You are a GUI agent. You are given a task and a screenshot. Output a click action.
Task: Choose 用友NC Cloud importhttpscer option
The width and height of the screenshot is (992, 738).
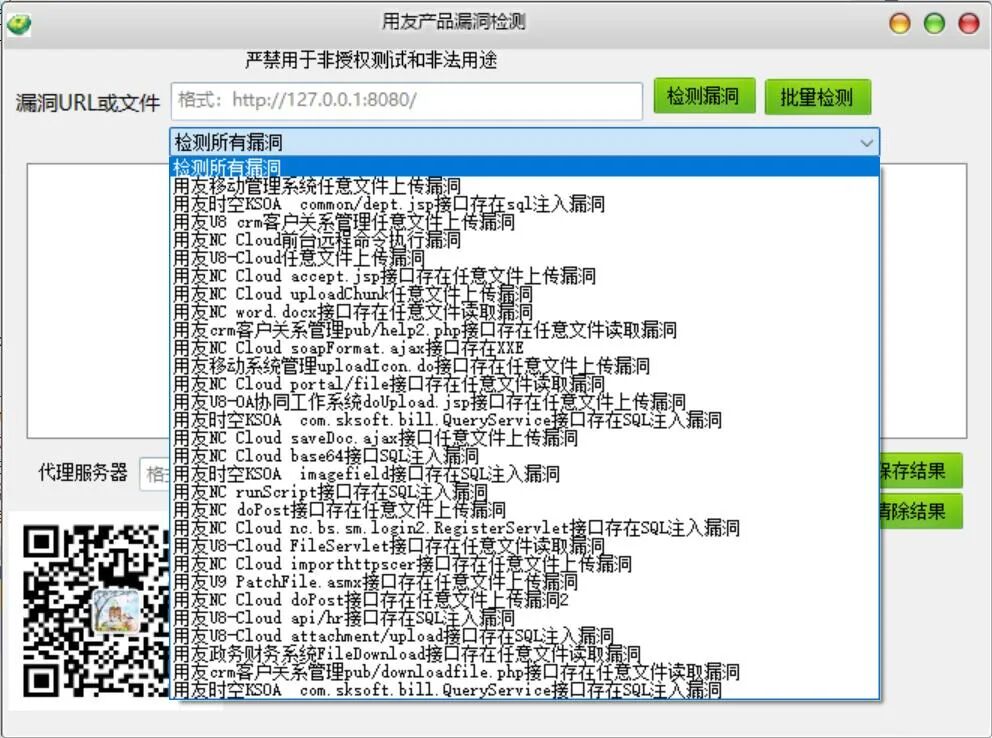pos(524,564)
